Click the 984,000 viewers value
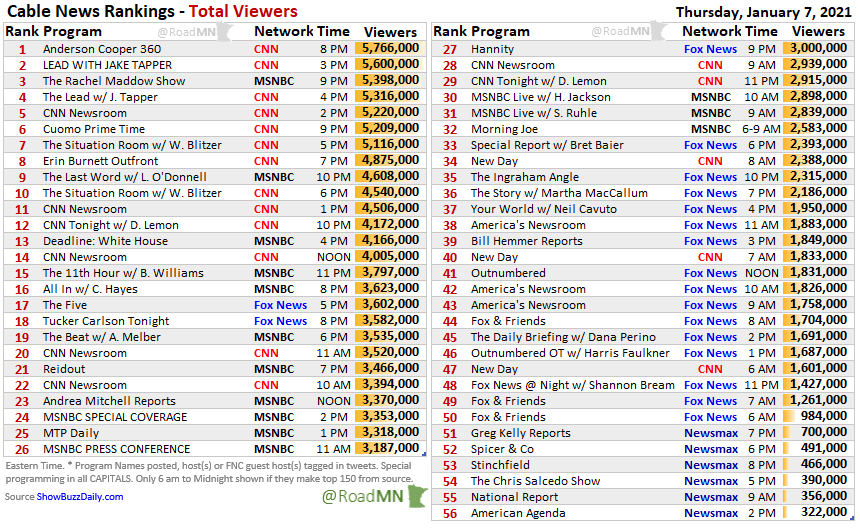Screen dimensions: 860x528 [824, 416]
